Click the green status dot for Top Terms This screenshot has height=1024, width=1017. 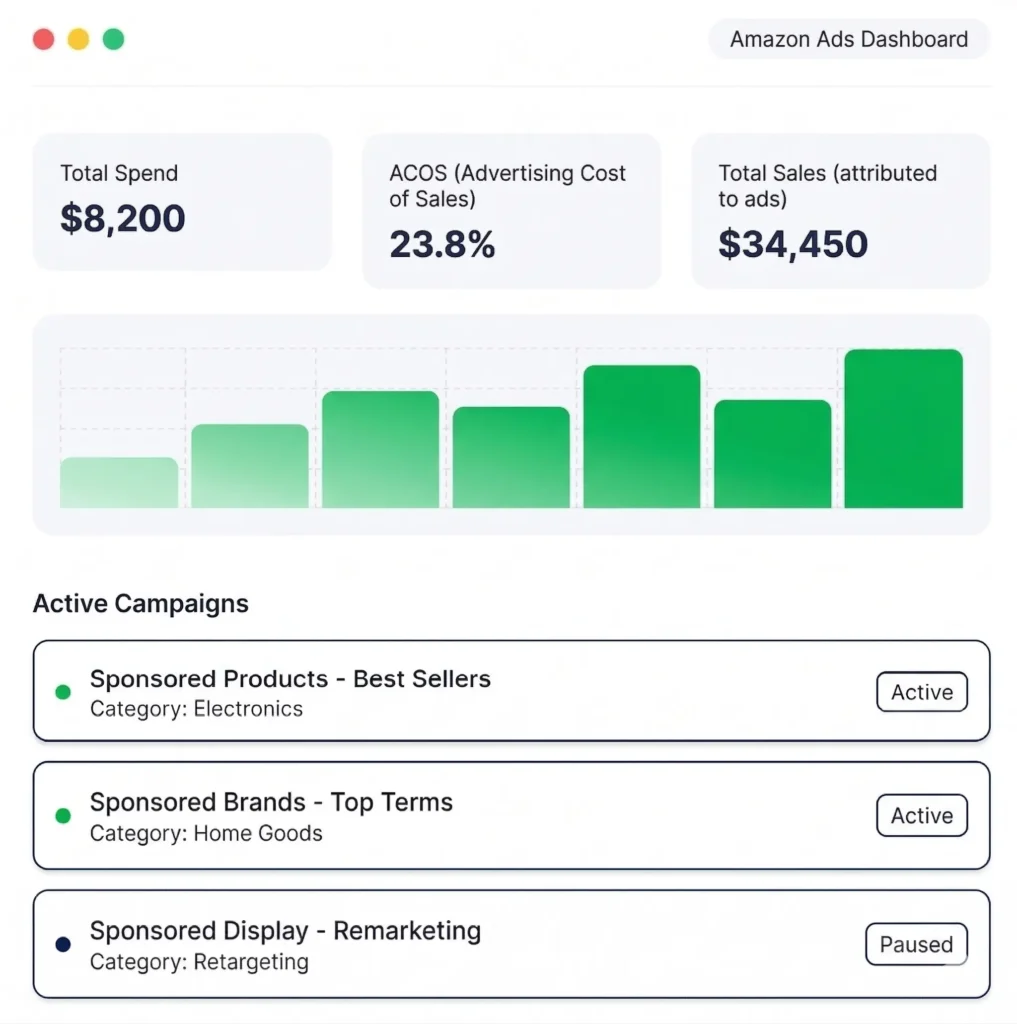[x=63, y=816]
